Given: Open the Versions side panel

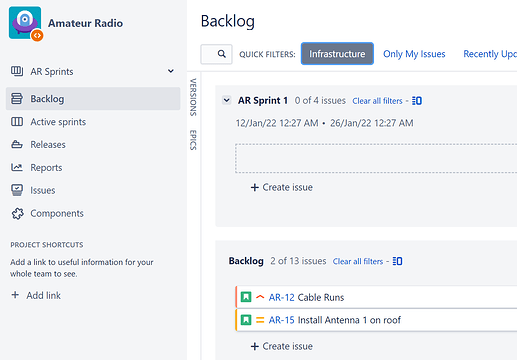Looking at the screenshot, I should point(193,97).
